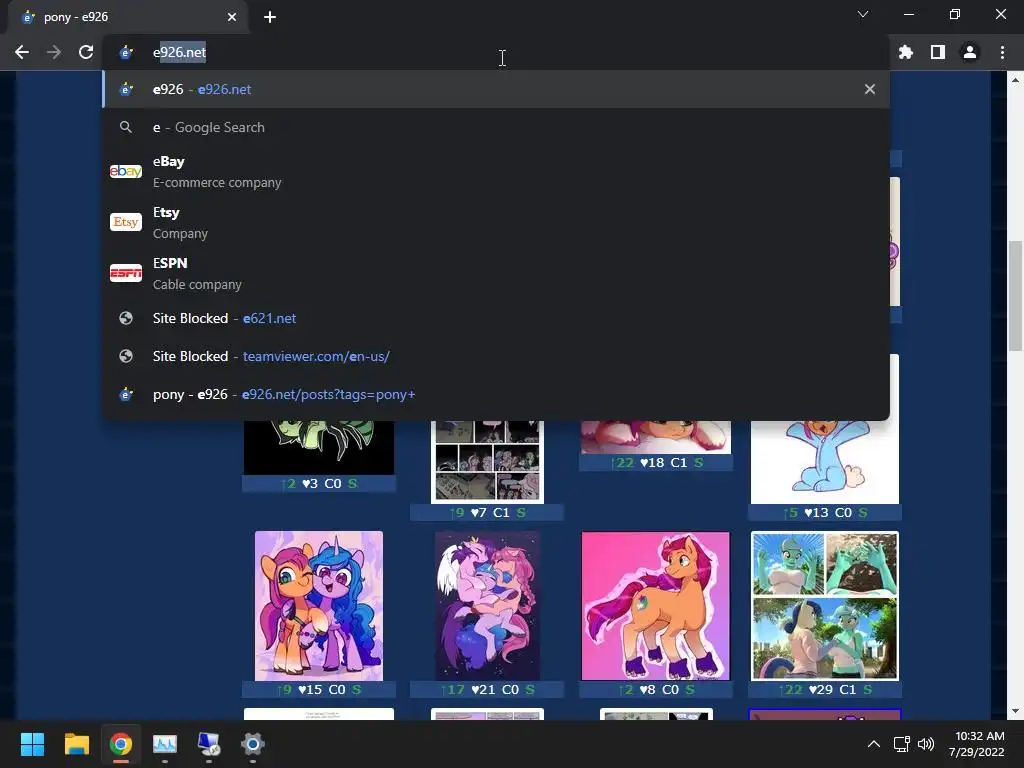The width and height of the screenshot is (1024, 768).
Task: Click the '↑22 ♥29 C1 S' stats
Action: 825,690
